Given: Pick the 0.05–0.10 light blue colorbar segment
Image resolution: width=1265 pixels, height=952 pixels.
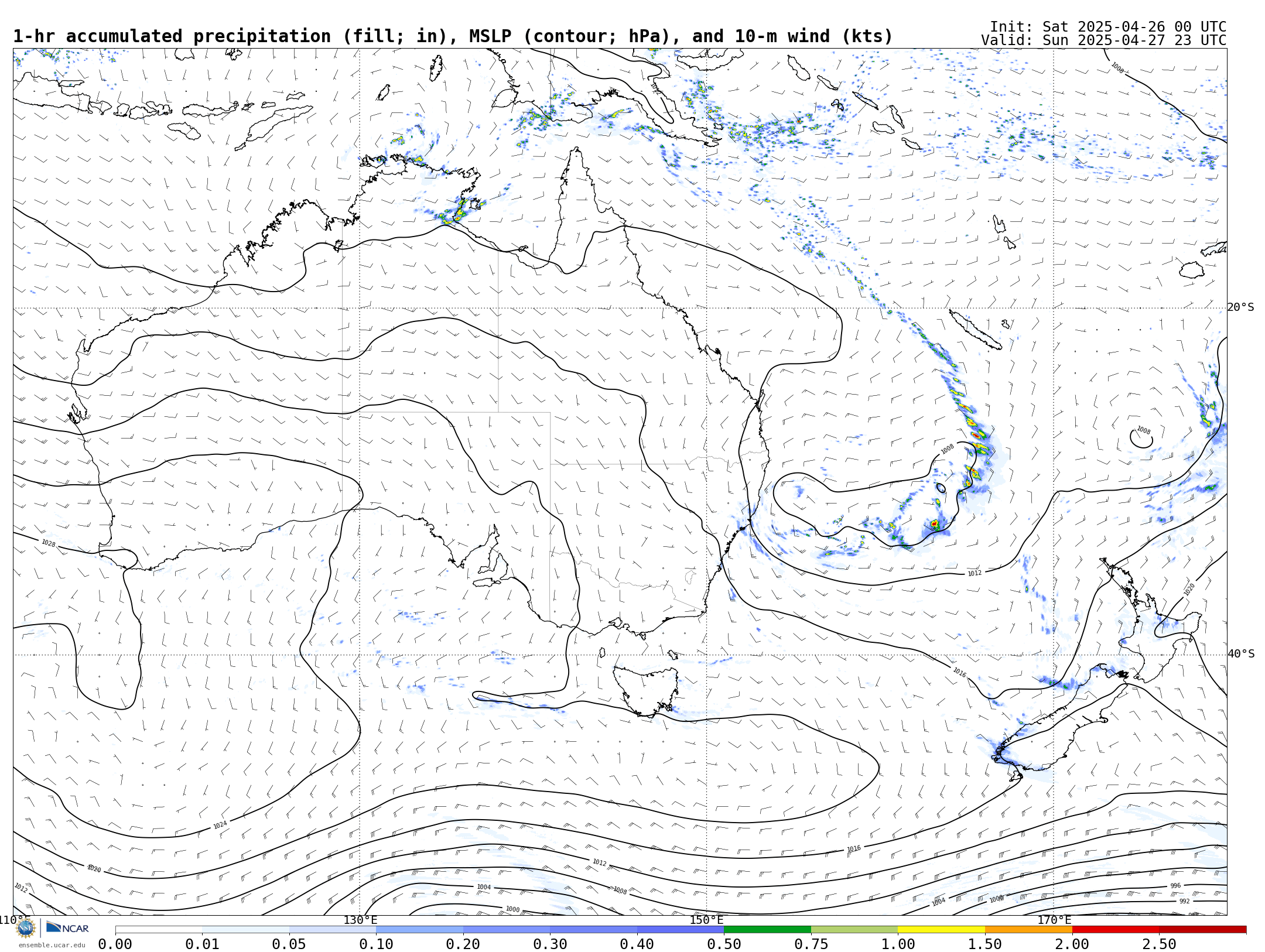Looking at the screenshot, I should [x=333, y=930].
